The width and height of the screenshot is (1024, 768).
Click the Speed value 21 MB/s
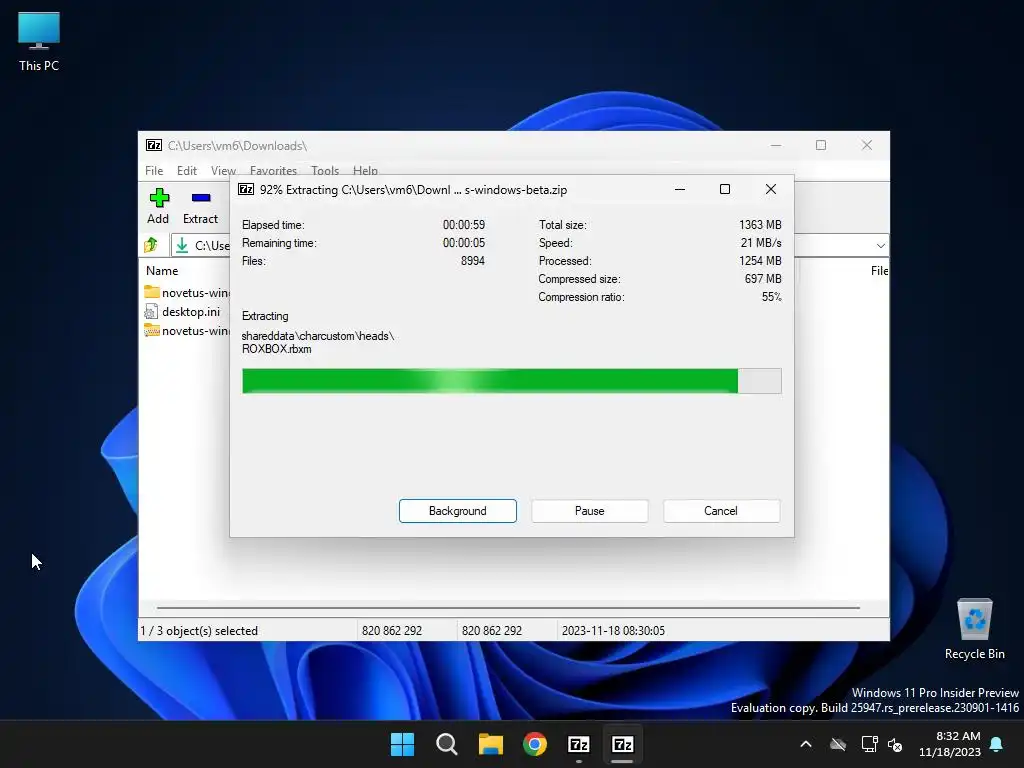point(761,243)
